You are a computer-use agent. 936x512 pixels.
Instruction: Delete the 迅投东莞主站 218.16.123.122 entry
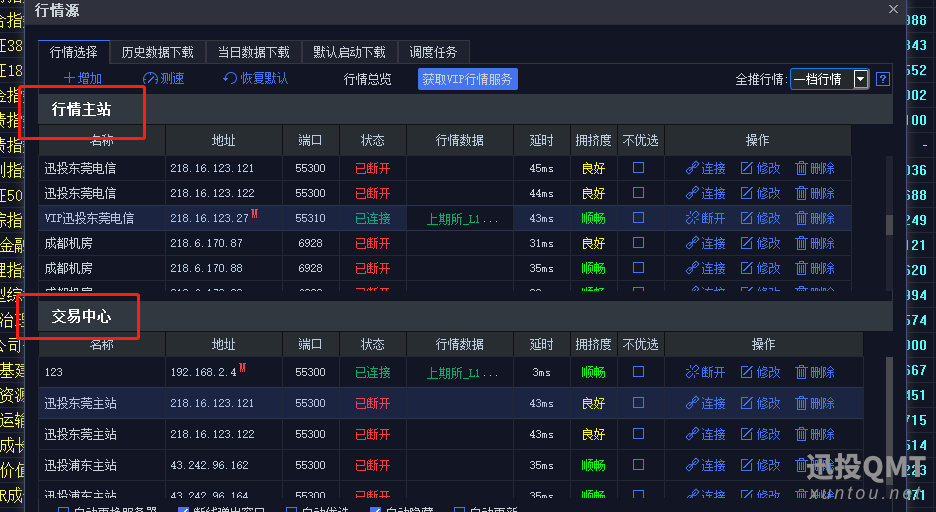tap(815, 434)
